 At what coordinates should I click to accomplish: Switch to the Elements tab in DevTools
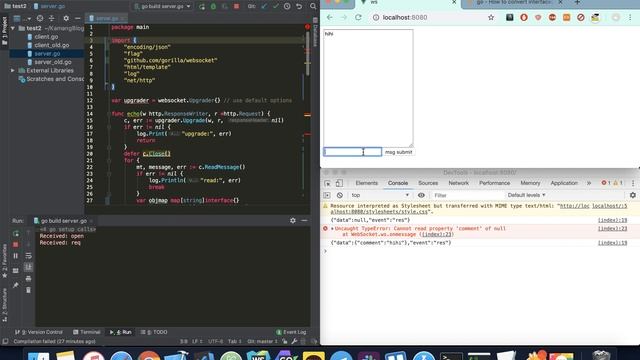click(367, 183)
